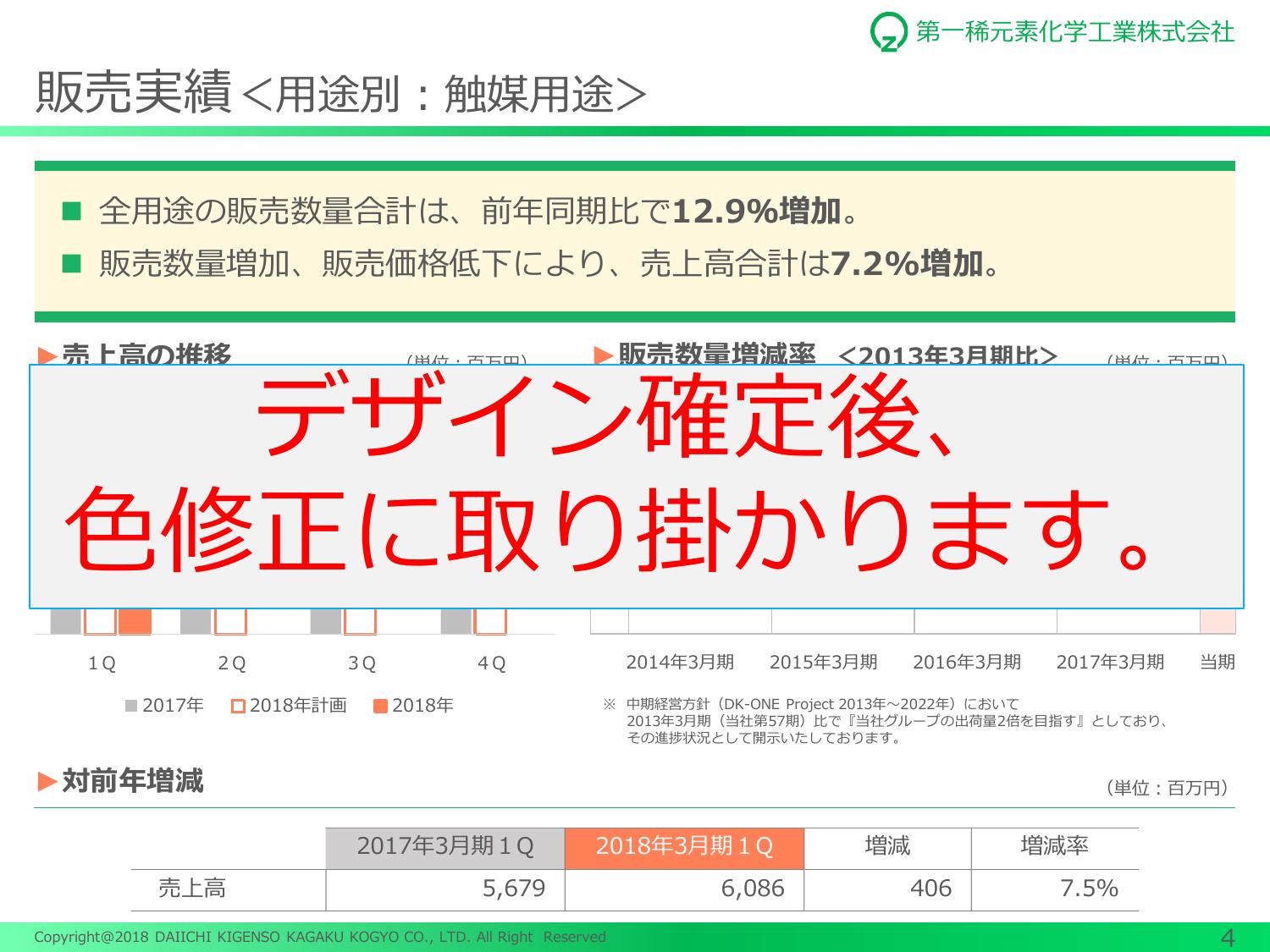The image size is (1270, 952).
Task: Select the 2017年3月期1Q table header
Action: (445, 846)
